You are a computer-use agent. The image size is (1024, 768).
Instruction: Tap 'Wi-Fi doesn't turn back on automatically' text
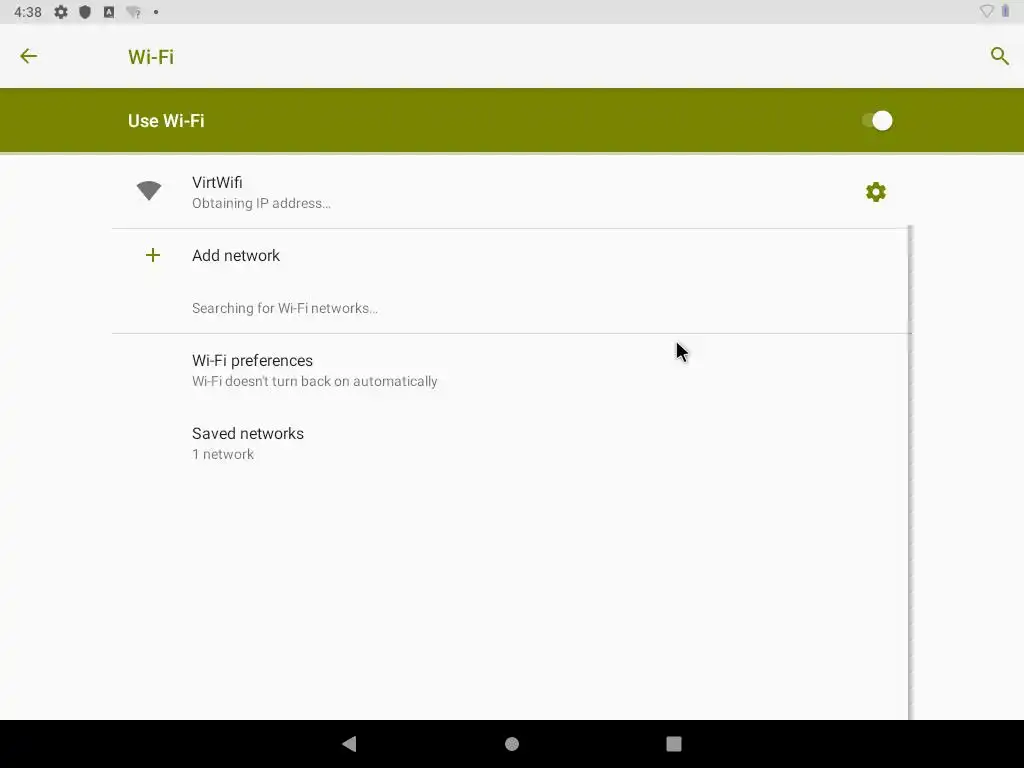point(315,381)
